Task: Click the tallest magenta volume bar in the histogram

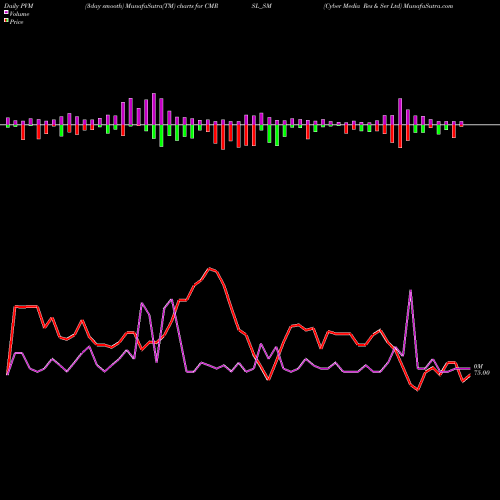Action: 154,109
